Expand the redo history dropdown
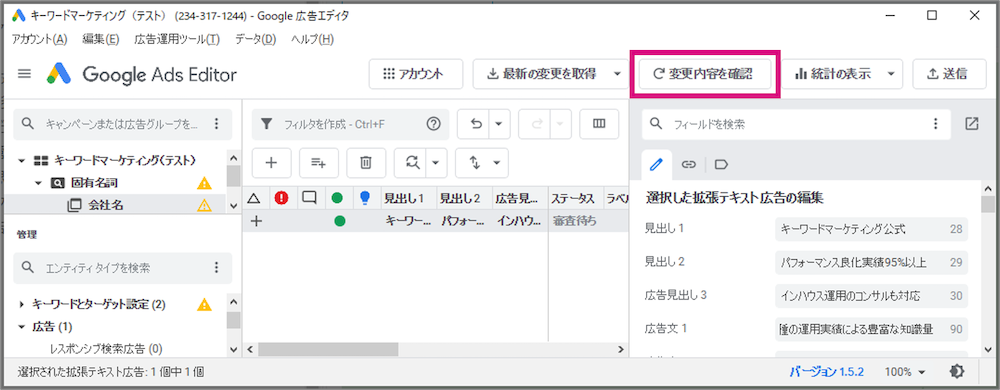The height and width of the screenshot is (390, 1000). coord(560,124)
